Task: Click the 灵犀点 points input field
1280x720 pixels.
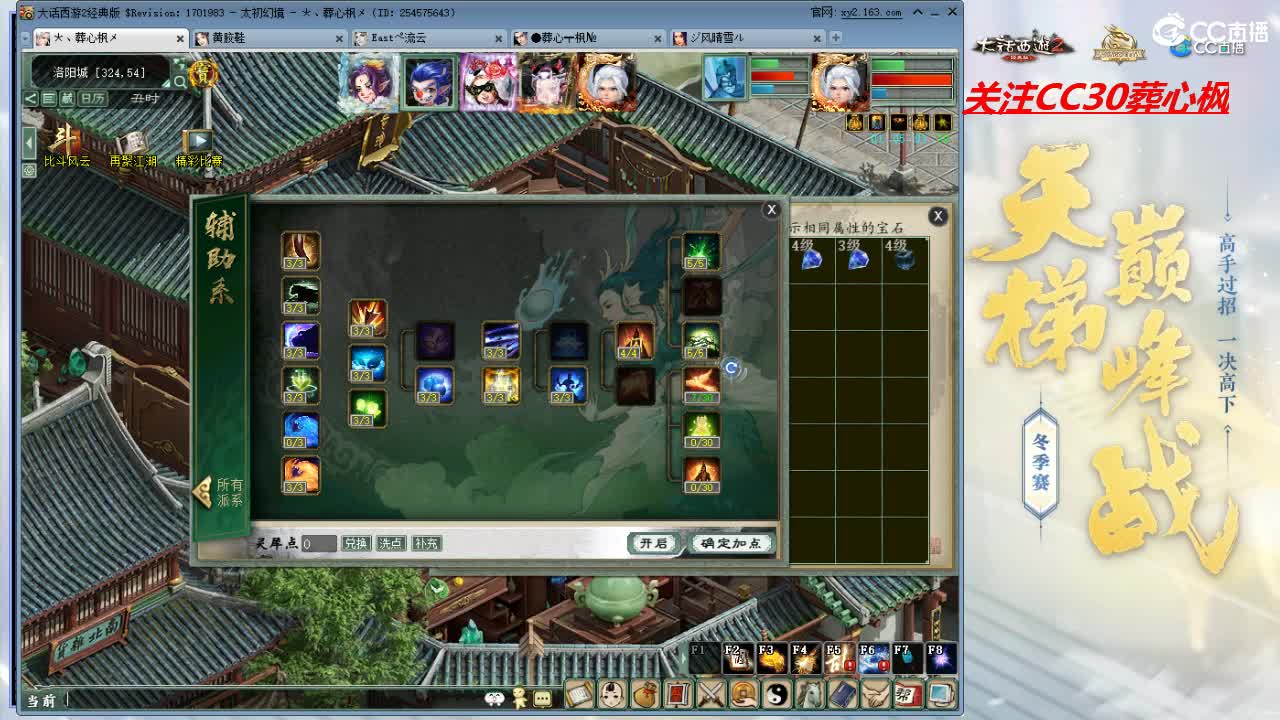Action: pos(319,543)
